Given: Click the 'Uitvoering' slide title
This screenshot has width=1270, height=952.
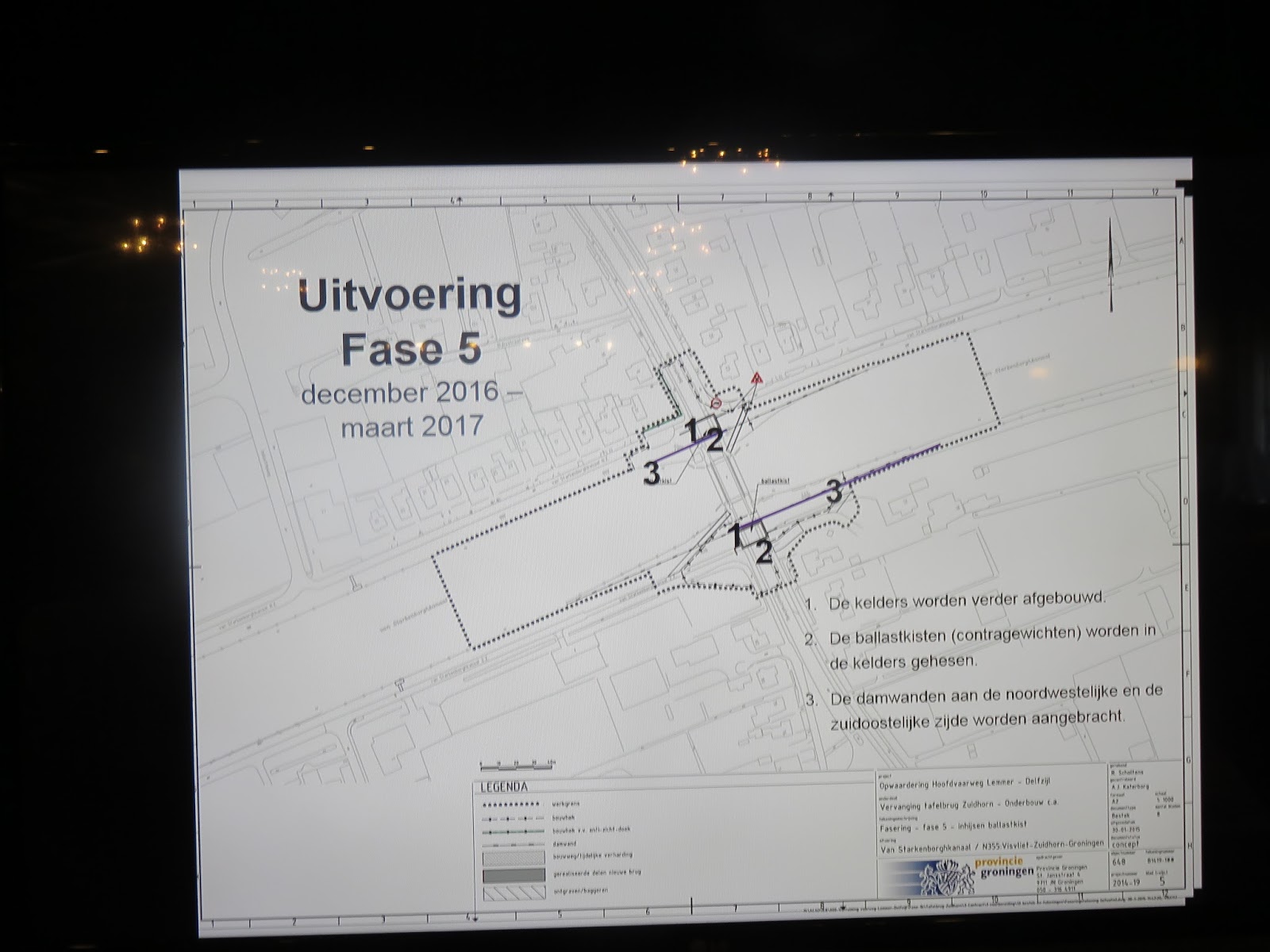Looking at the screenshot, I should tap(410, 296).
